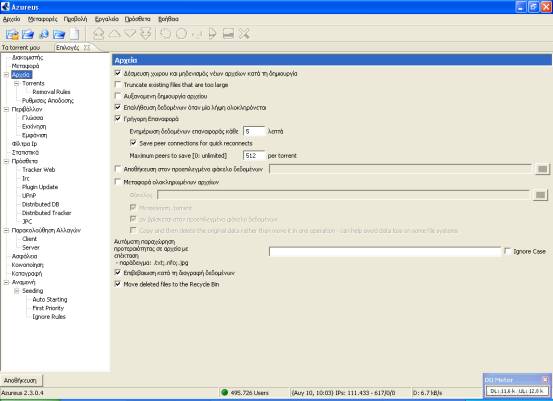This screenshot has width=553, height=401.
Task: Click the Start torrent toolbar icon
Action: (212, 34)
